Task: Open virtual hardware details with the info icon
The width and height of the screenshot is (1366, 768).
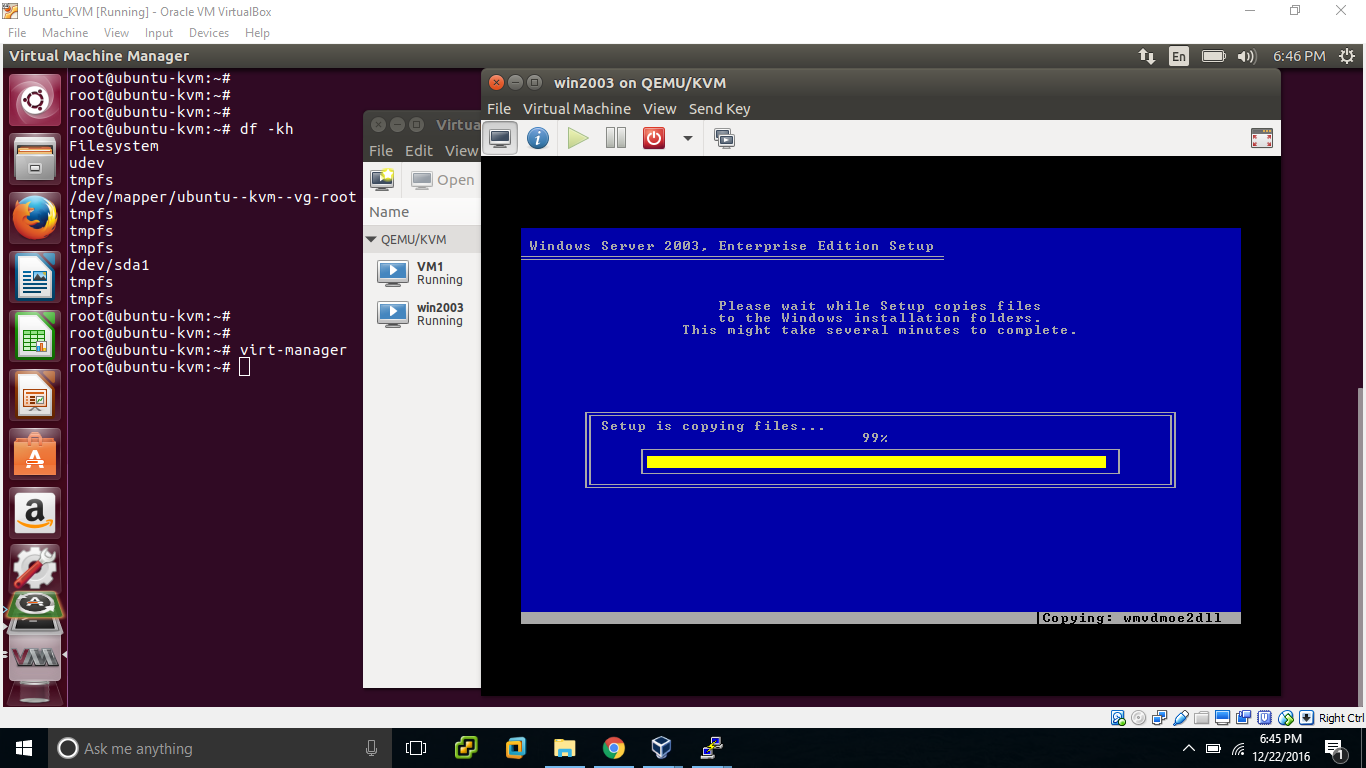Action: coord(538,138)
